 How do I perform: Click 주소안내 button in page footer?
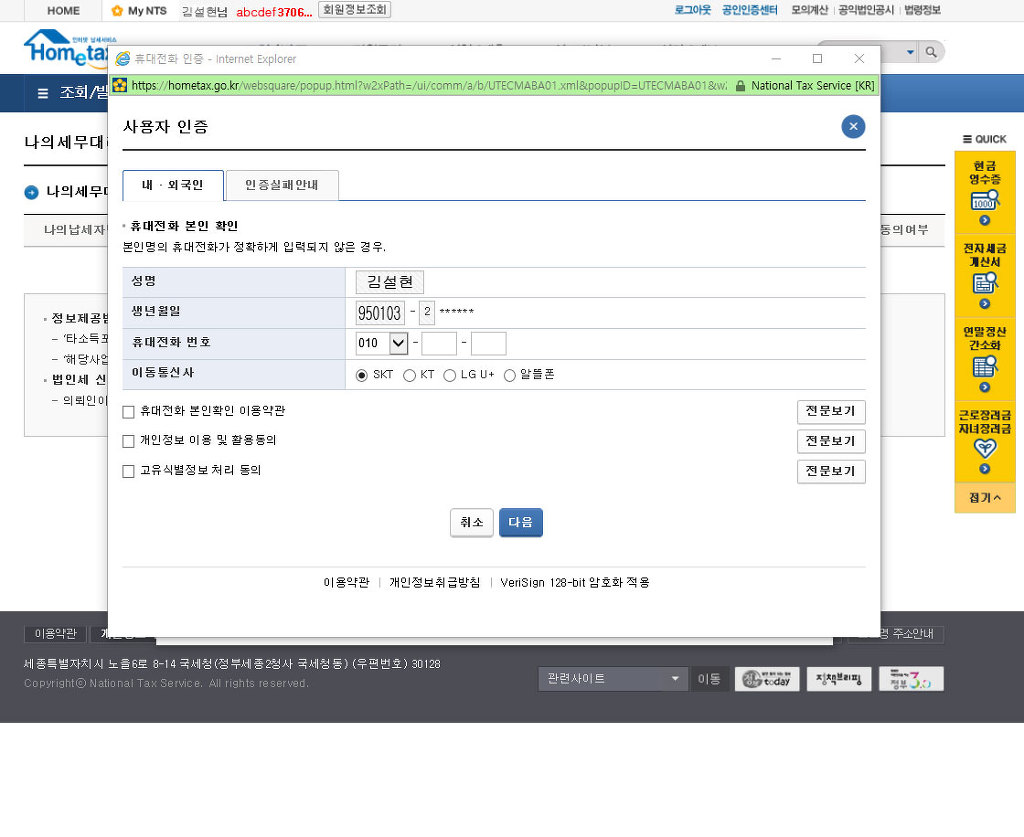[896, 634]
